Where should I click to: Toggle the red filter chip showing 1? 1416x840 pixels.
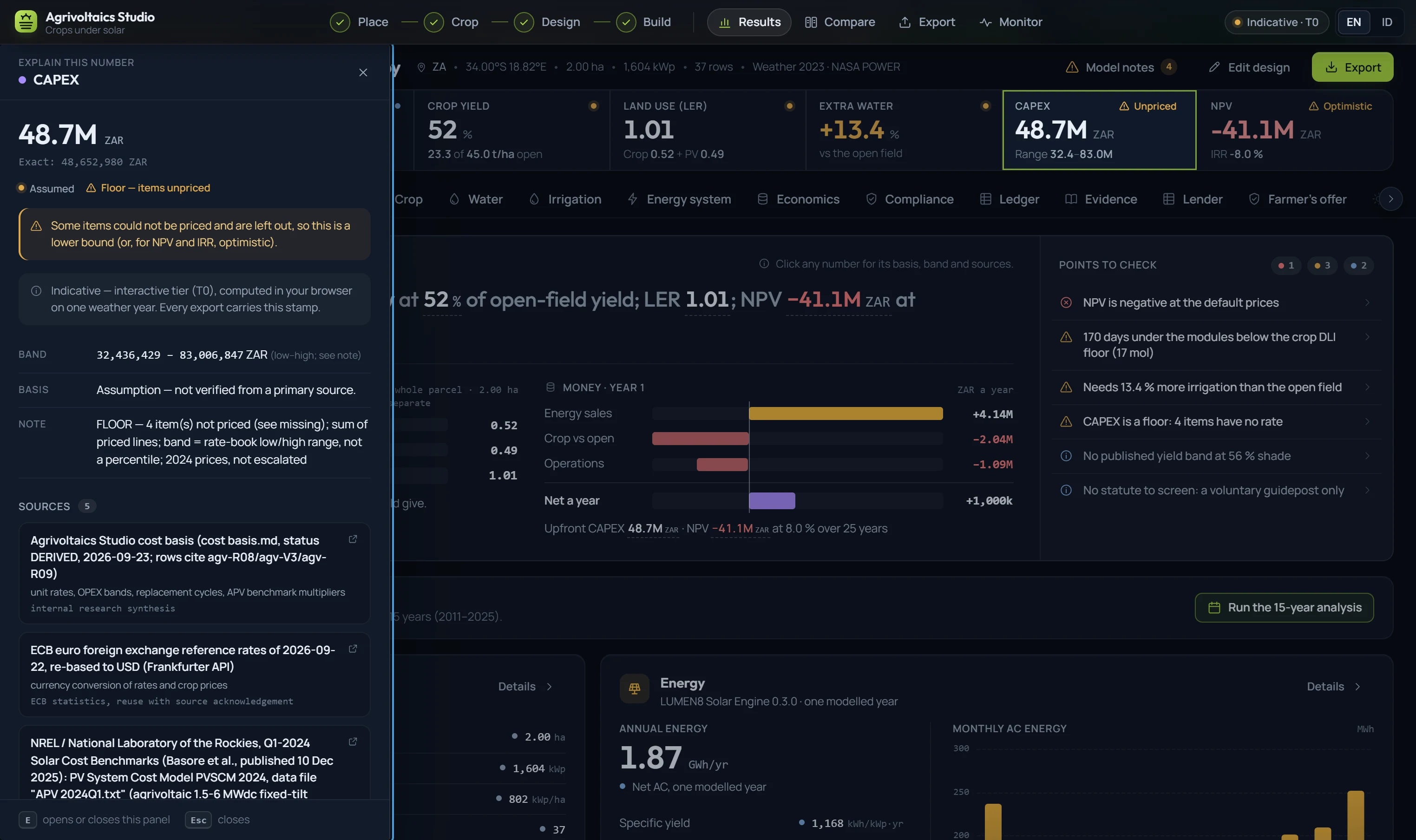click(x=1286, y=265)
